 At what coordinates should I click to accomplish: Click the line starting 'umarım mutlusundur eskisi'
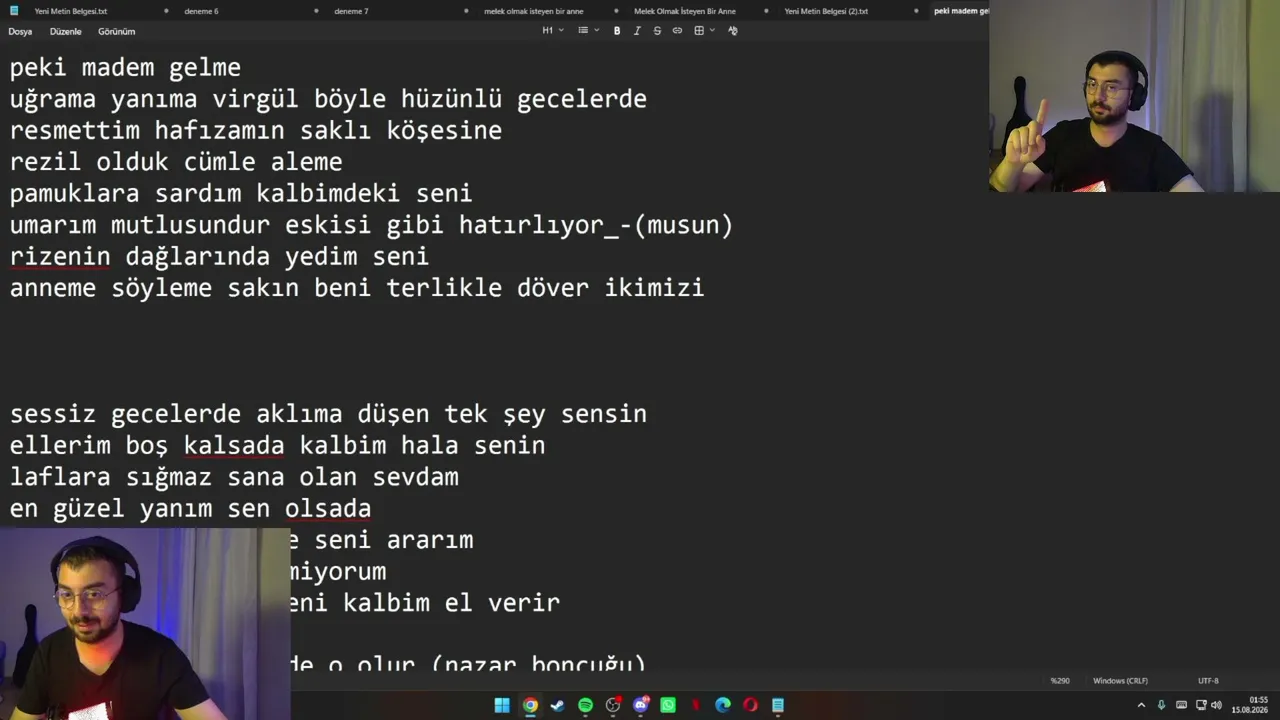(x=371, y=225)
